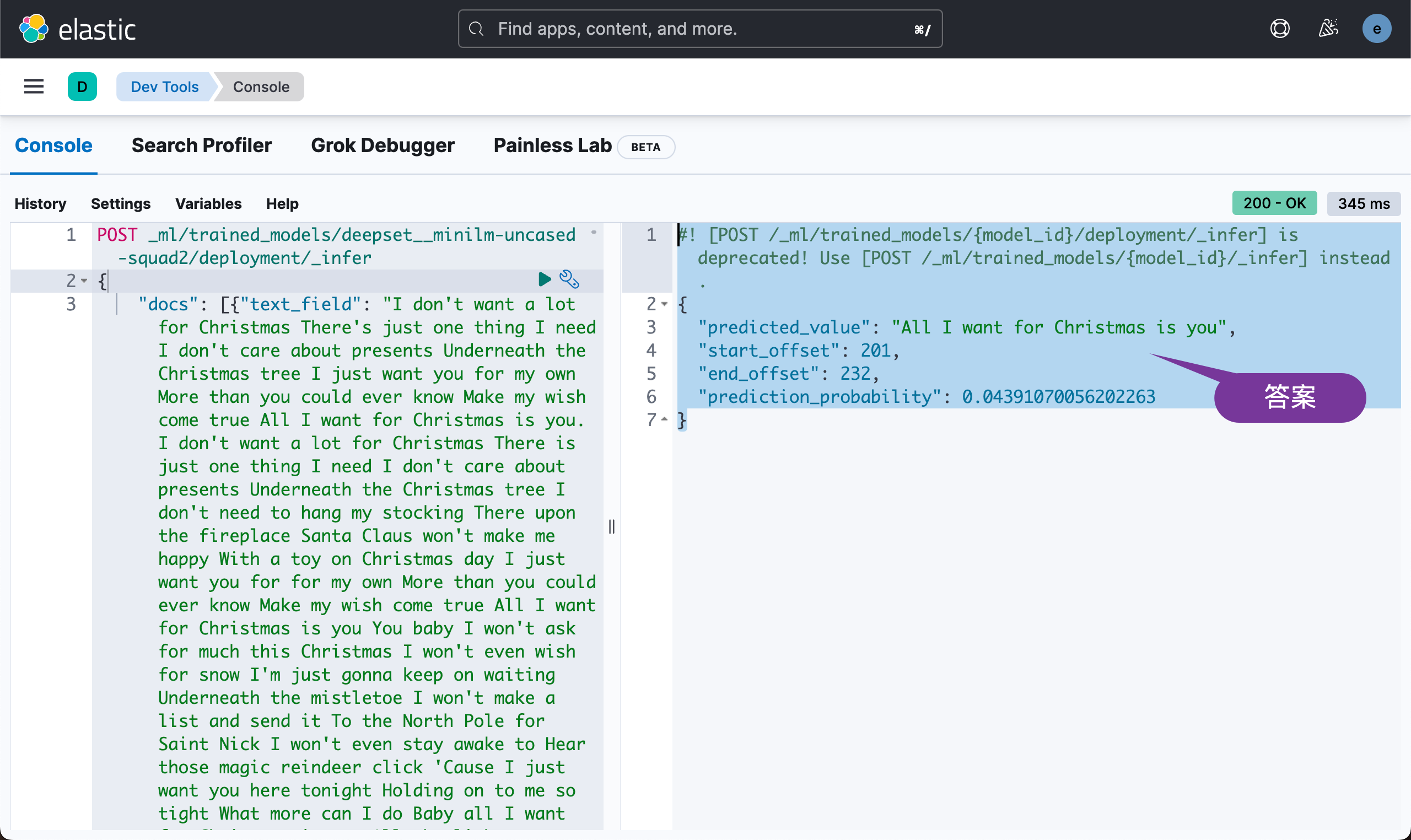Open the Painless Lab tab
This screenshot has height=840, width=1411.
[x=552, y=146]
